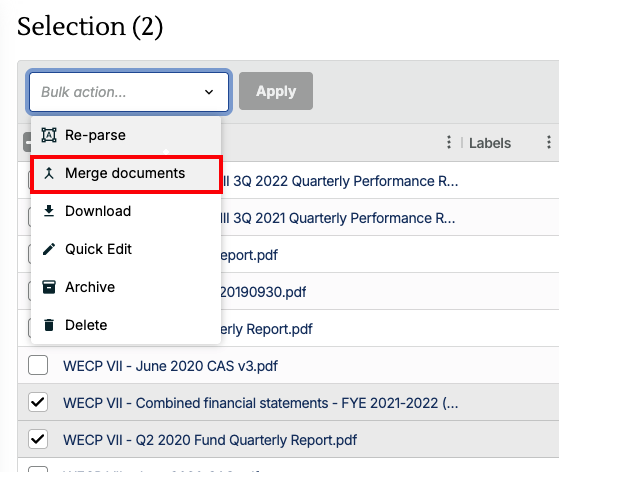Viewport: 640px width, 480px height.
Task: Click the Merge documents fork icon
Action: pyautogui.click(x=49, y=173)
